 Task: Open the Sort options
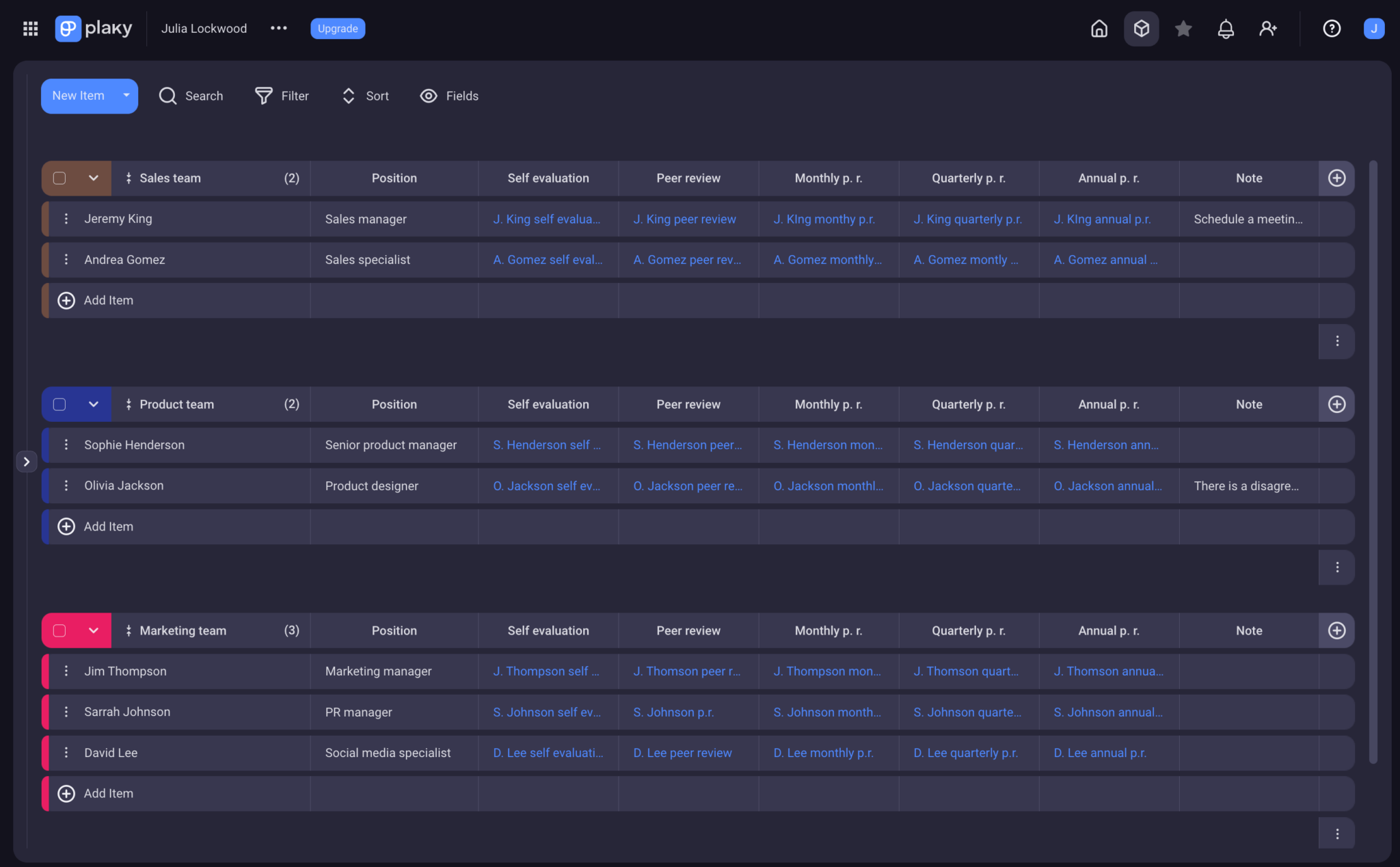364,96
